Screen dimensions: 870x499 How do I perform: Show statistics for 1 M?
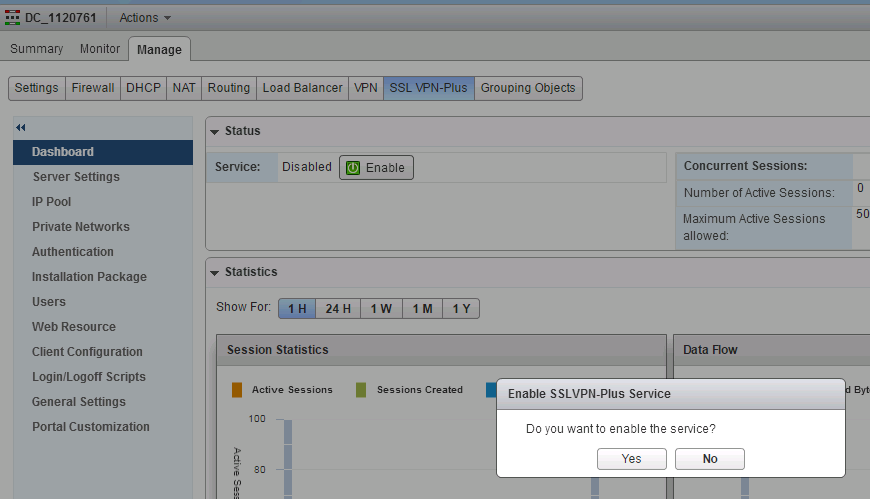coord(422,309)
